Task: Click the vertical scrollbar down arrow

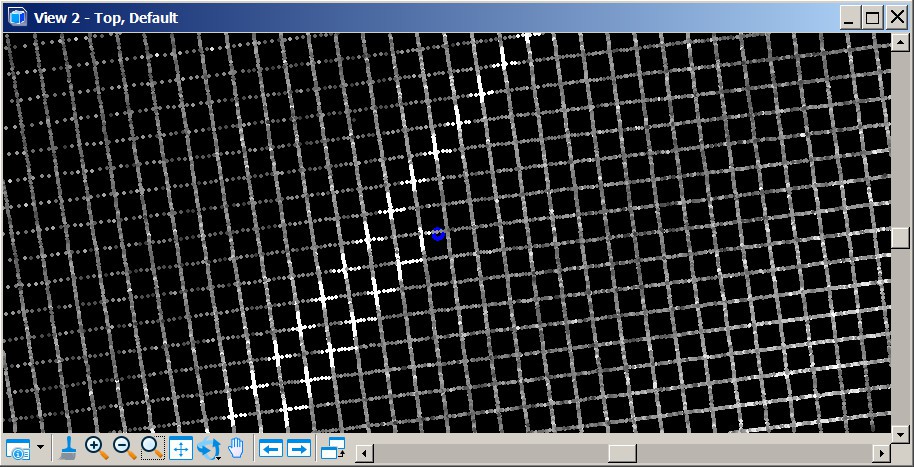Action: tap(901, 434)
